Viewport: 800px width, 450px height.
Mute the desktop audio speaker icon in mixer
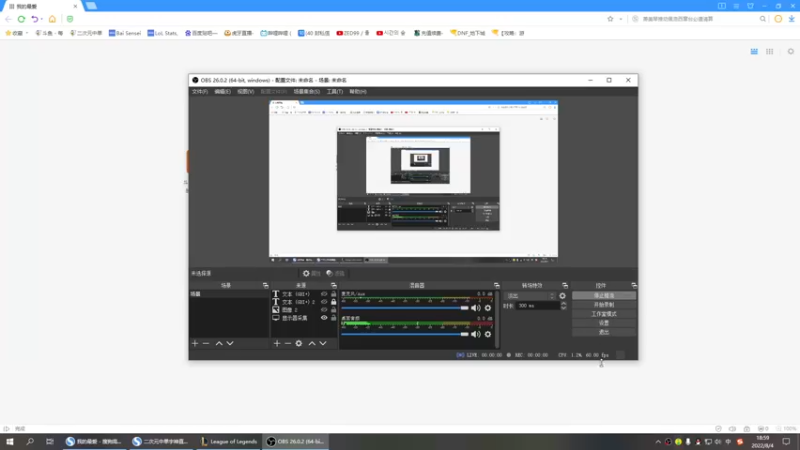click(x=476, y=334)
